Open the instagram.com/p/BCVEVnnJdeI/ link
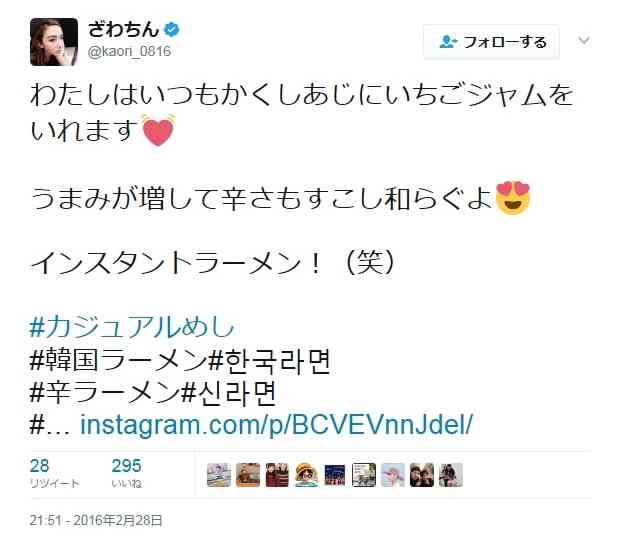Viewport: 623px width, 534px height. 276,425
